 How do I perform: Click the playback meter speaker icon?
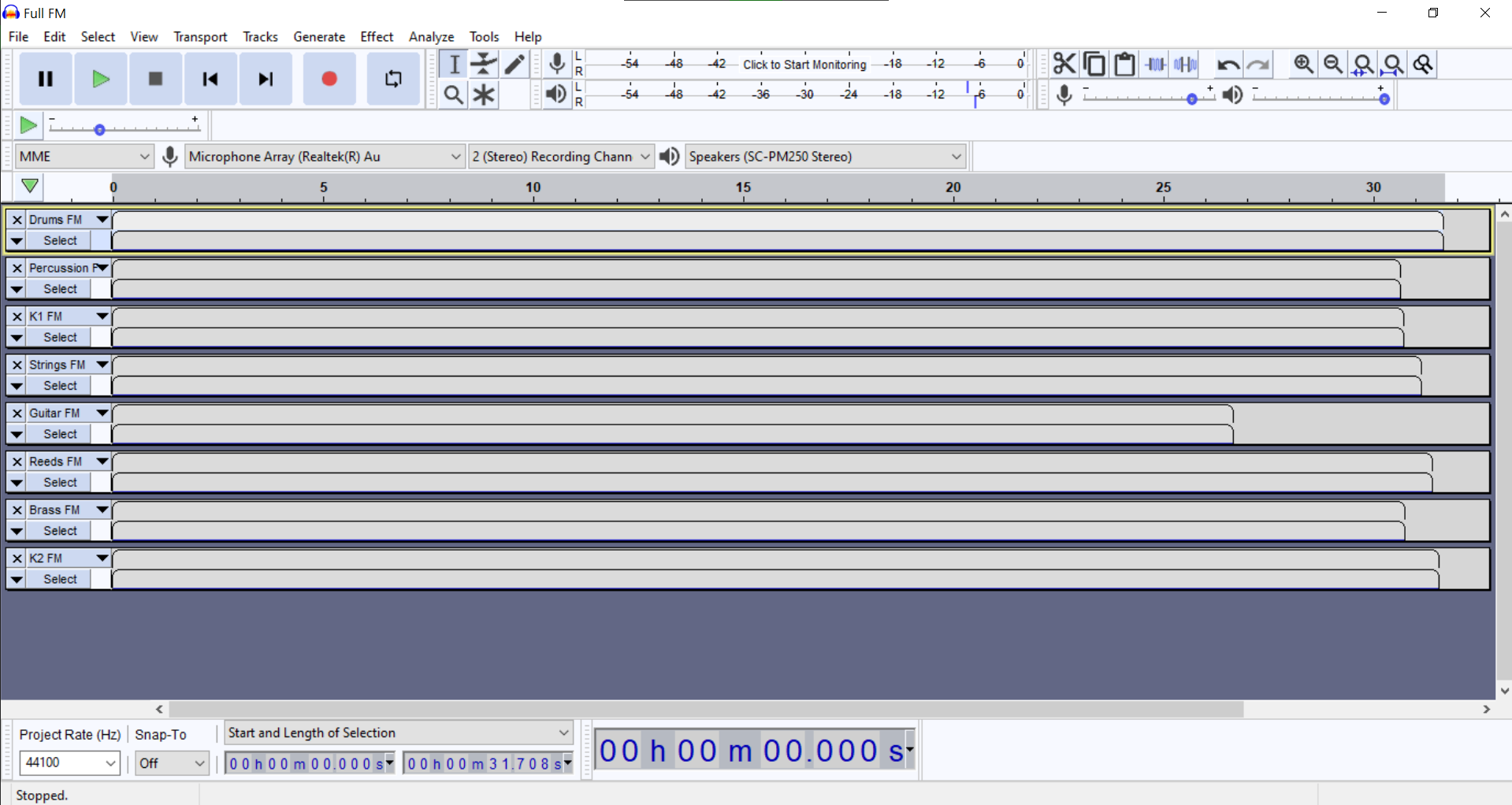[x=556, y=95]
